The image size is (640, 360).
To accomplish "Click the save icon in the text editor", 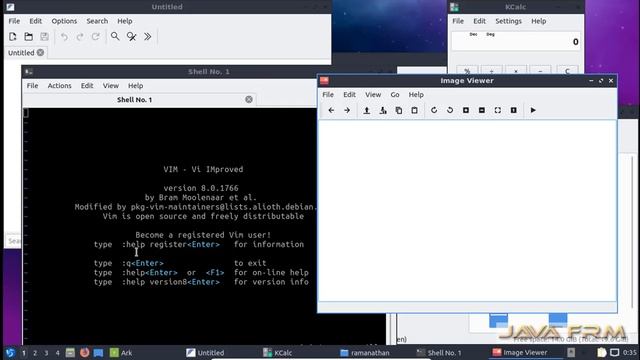I will point(44,37).
